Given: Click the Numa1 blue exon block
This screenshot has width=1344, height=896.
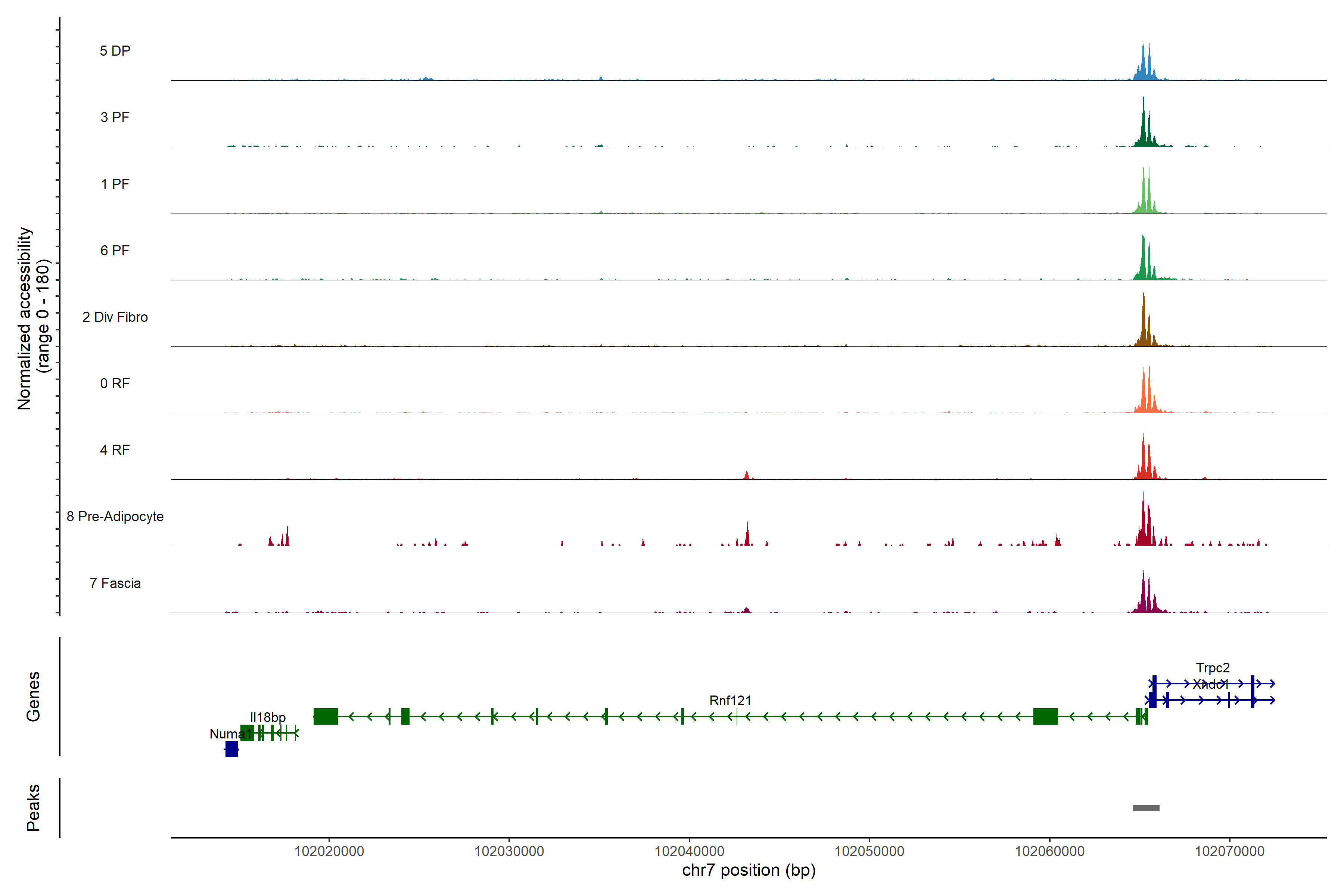Looking at the screenshot, I should click(x=231, y=749).
